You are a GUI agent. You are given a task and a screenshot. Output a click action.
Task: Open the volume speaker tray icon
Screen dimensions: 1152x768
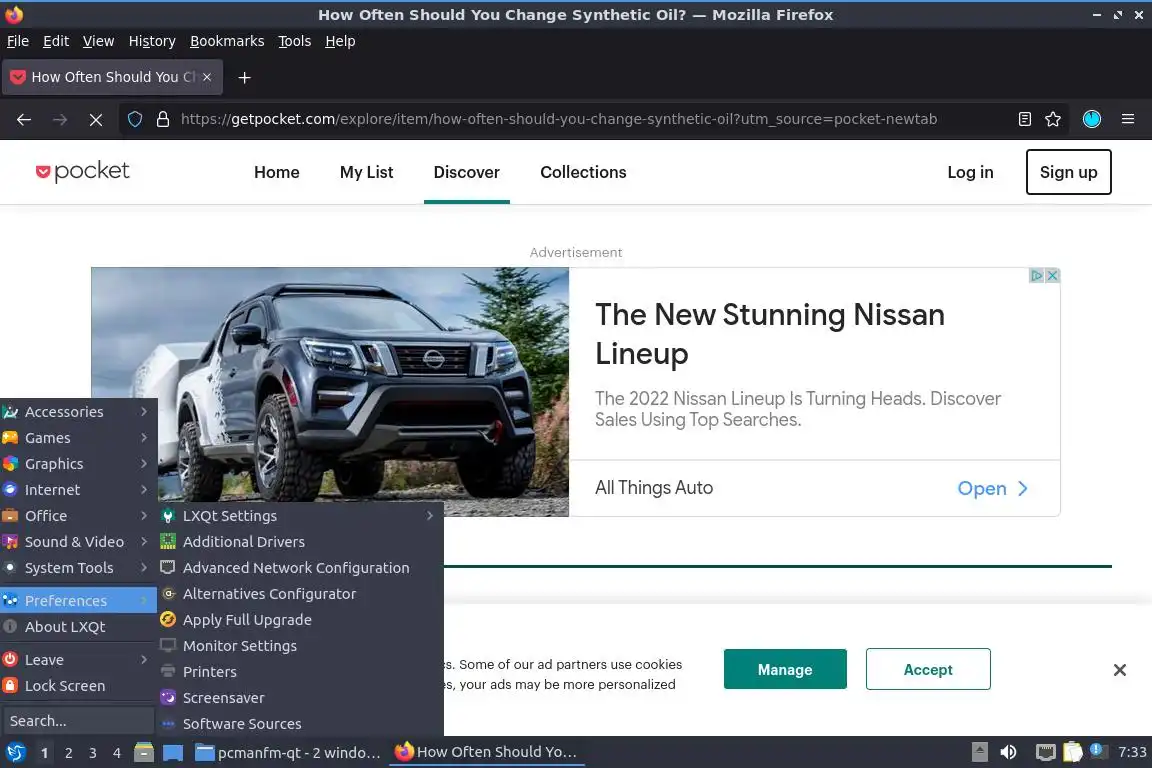[x=1009, y=752]
